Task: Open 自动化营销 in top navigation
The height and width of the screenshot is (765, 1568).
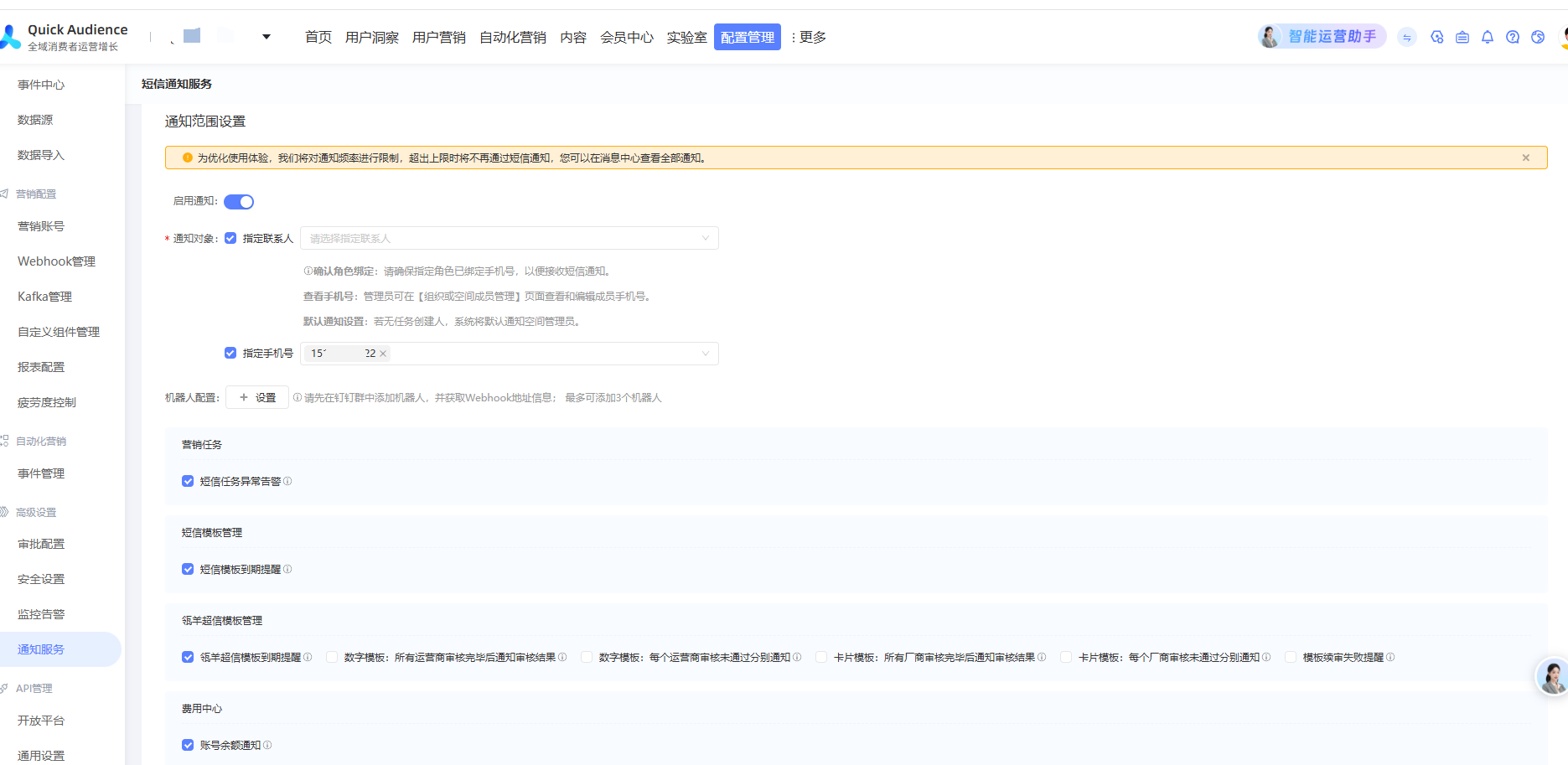Action: pos(513,37)
